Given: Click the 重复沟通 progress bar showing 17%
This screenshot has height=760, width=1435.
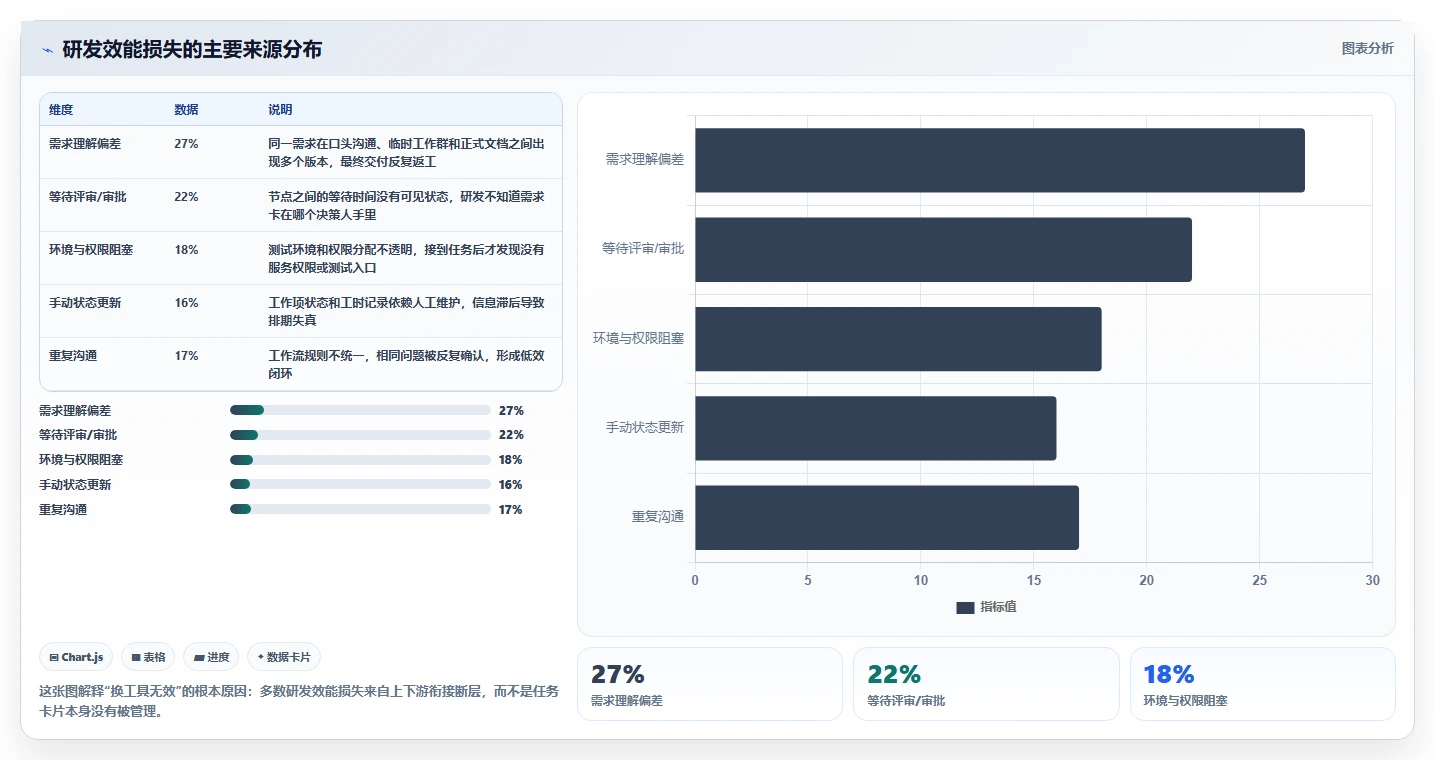Looking at the screenshot, I should [360, 510].
